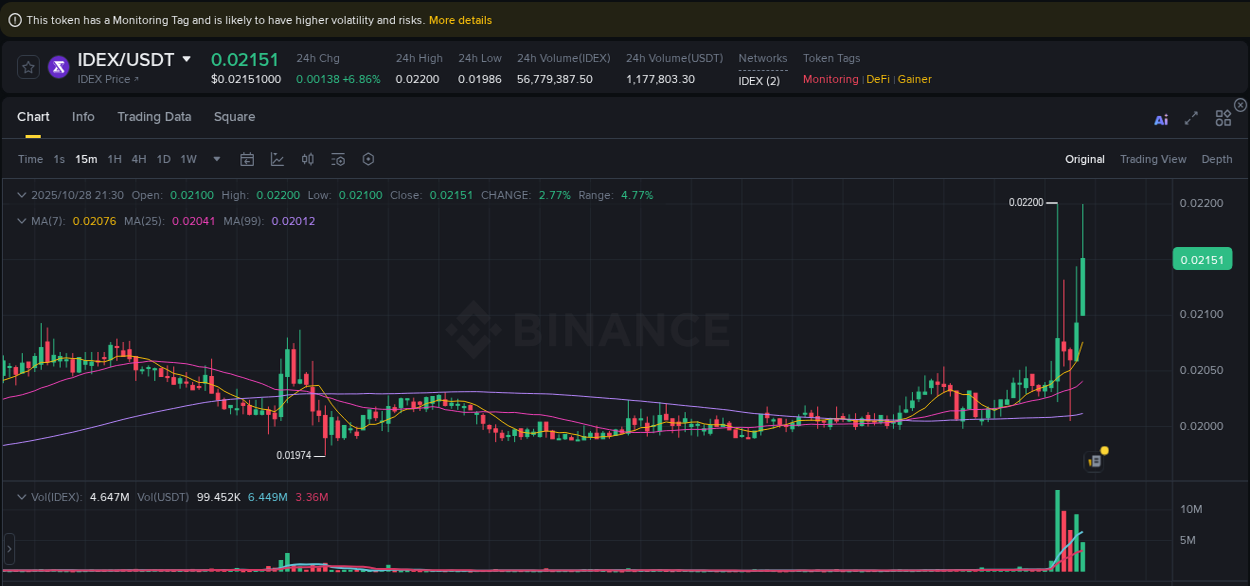This screenshot has width=1250, height=586.
Task: Select the 1D timeframe
Action: click(163, 159)
